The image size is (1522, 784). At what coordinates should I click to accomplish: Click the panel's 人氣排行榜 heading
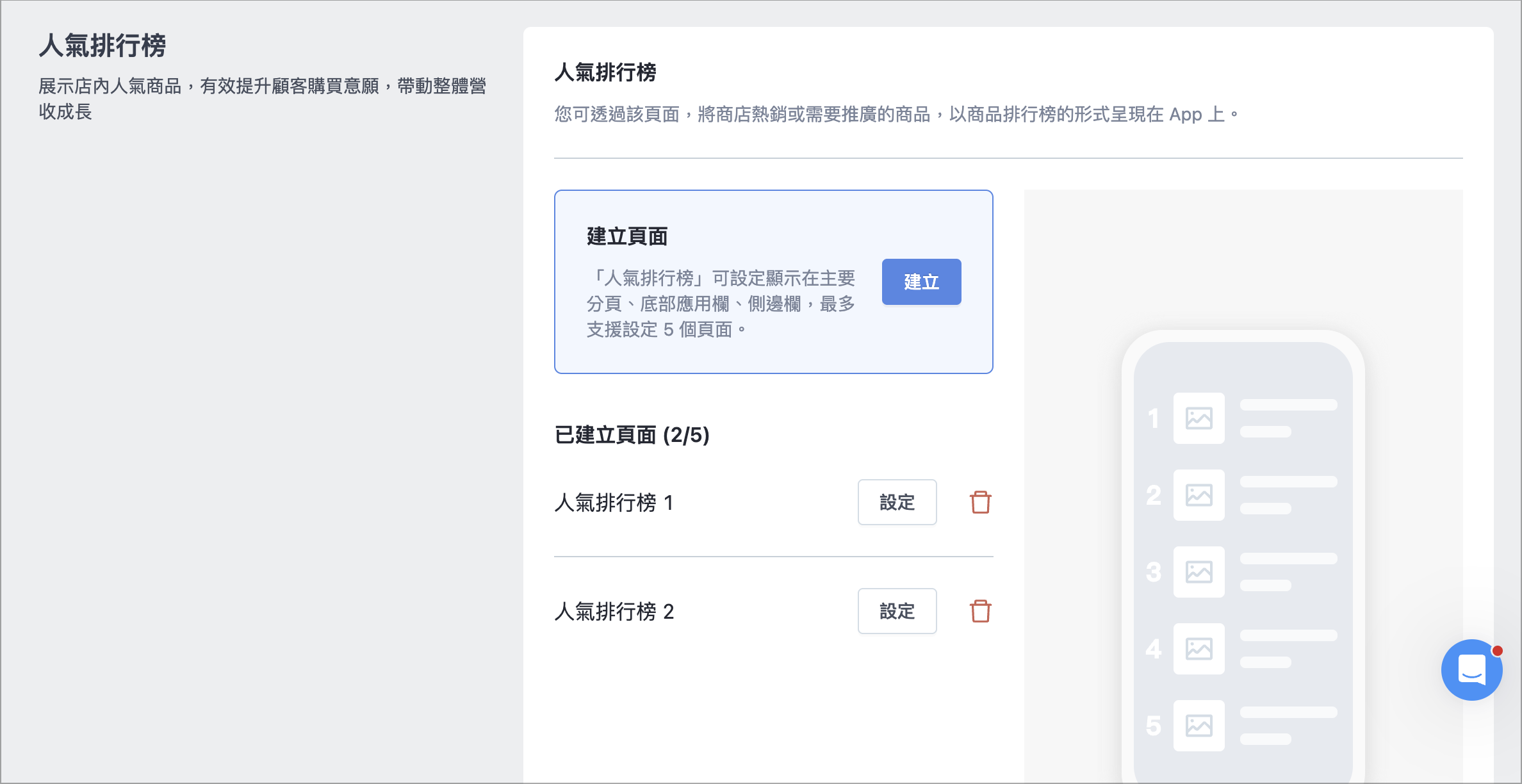pyautogui.click(x=605, y=72)
